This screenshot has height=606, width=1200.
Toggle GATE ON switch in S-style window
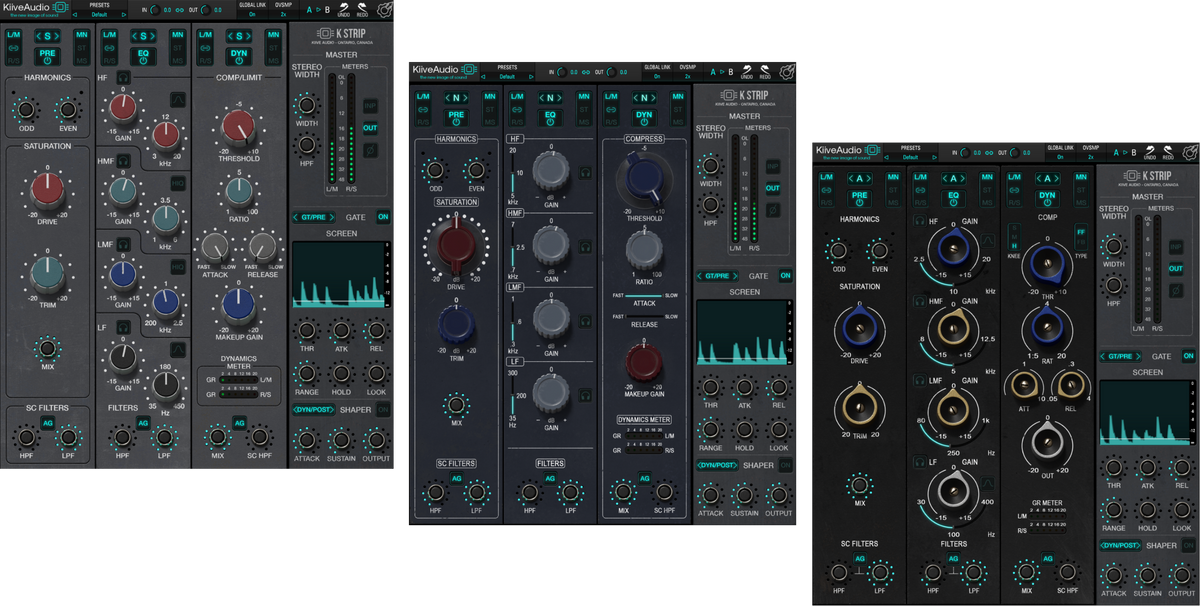(382, 217)
